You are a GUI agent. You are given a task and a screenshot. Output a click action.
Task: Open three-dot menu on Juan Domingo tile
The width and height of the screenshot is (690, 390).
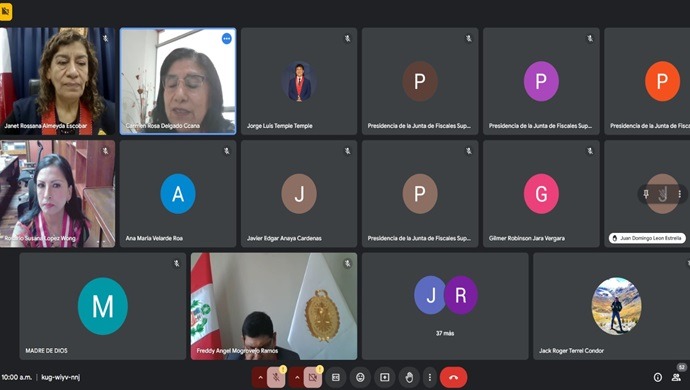pyautogui.click(x=680, y=194)
